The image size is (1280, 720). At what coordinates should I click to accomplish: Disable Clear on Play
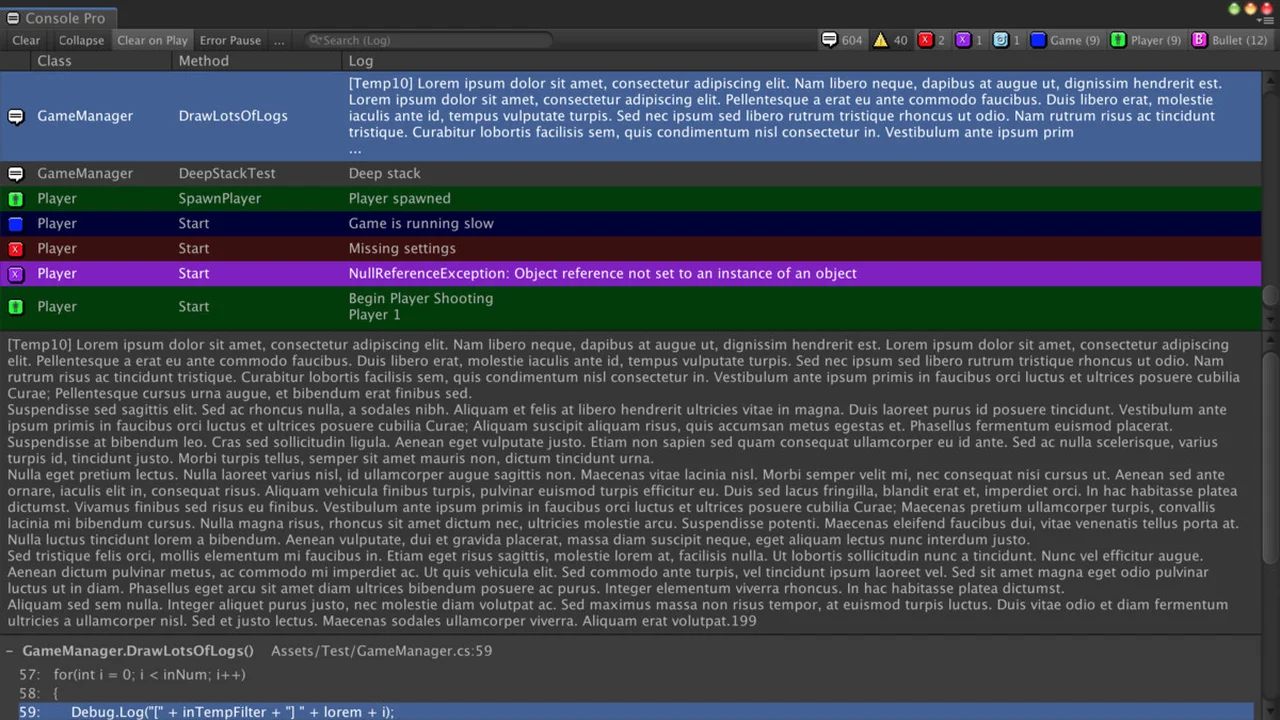click(152, 40)
